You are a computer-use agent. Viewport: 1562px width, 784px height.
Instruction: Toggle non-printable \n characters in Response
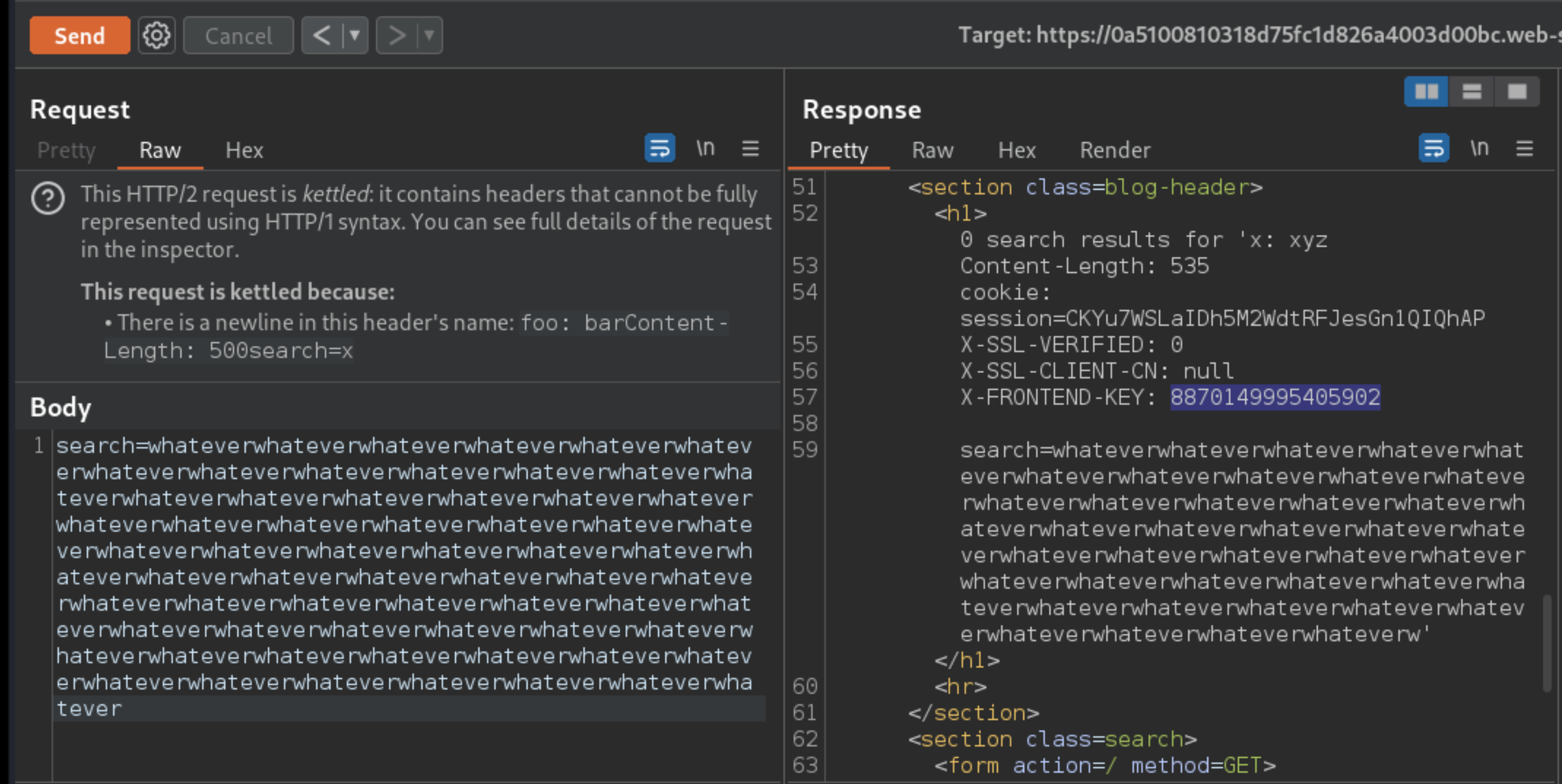pos(1479,149)
